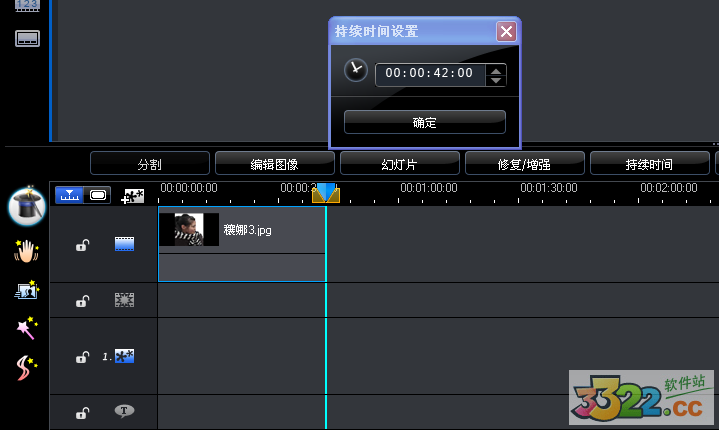Toggle lock on overlay track 1
This screenshot has width=719, height=430.
[x=82, y=357]
